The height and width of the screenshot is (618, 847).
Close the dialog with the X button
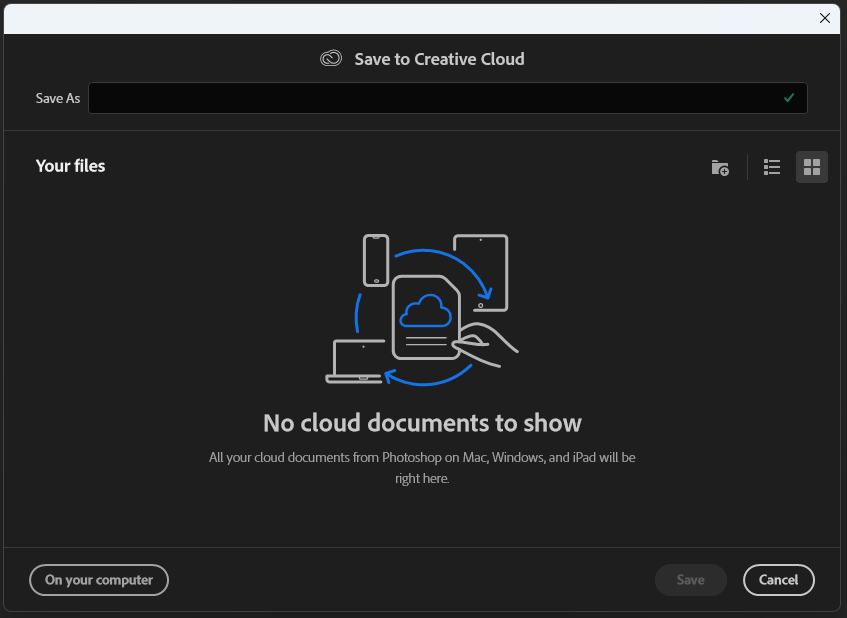pyautogui.click(x=824, y=18)
